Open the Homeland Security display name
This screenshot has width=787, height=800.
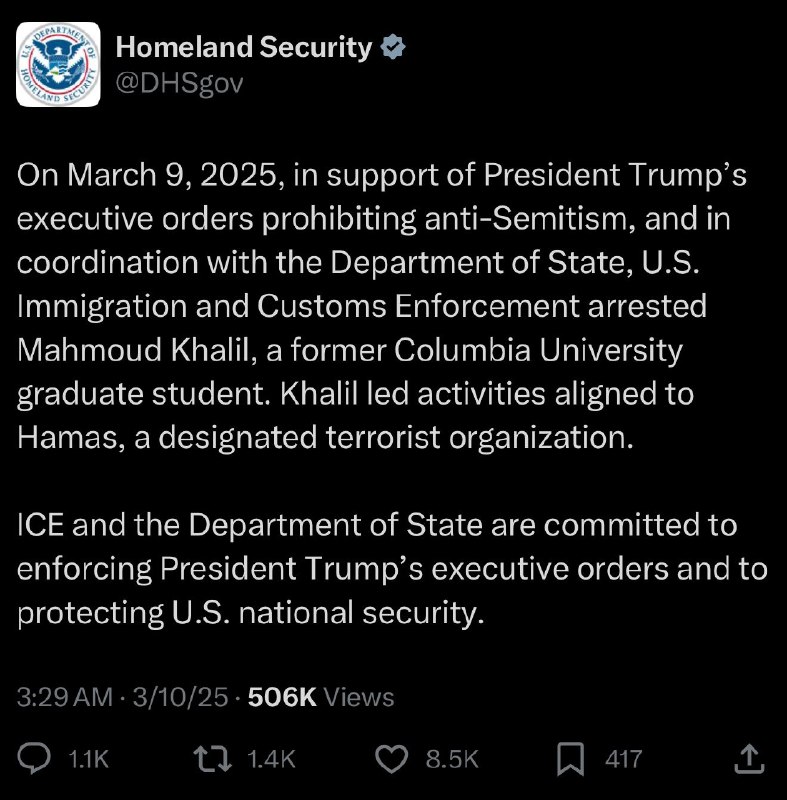245,47
